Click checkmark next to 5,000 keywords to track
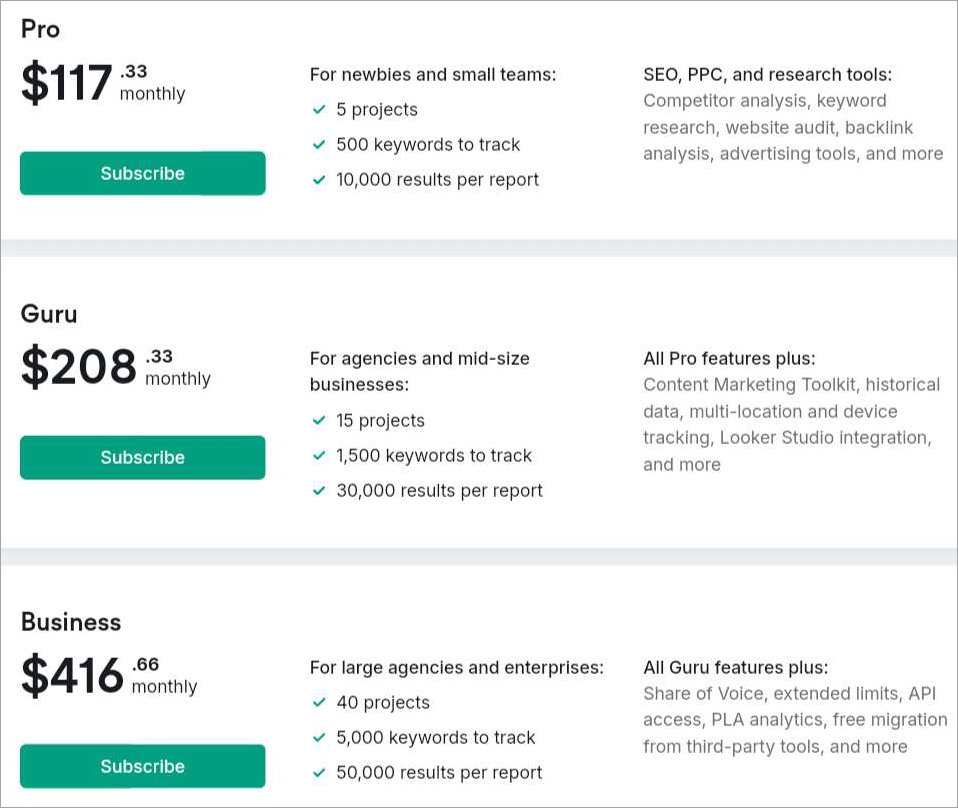Image resolution: width=958 pixels, height=808 pixels. [x=319, y=737]
